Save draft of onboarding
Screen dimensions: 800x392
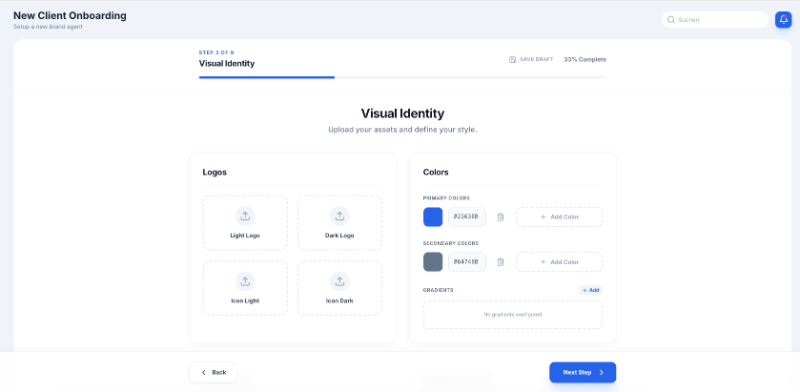coord(531,59)
